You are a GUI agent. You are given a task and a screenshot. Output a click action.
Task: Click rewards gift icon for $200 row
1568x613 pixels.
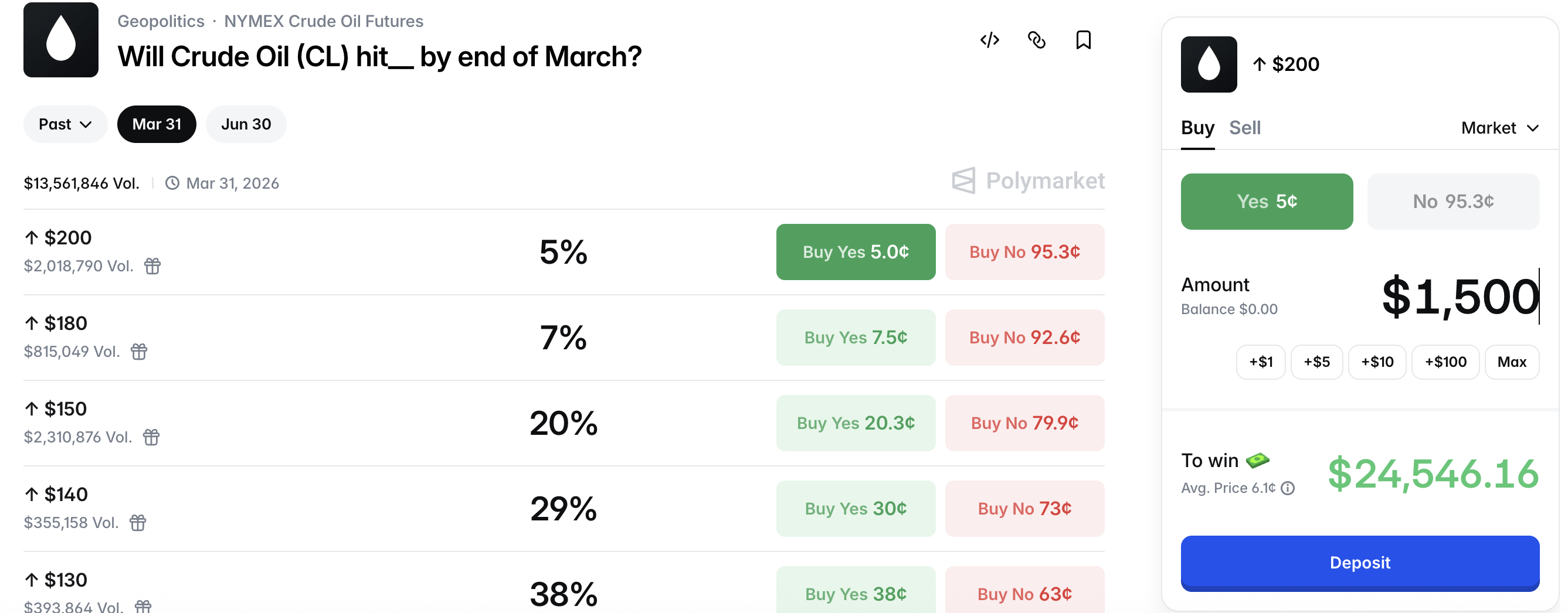[x=152, y=267]
